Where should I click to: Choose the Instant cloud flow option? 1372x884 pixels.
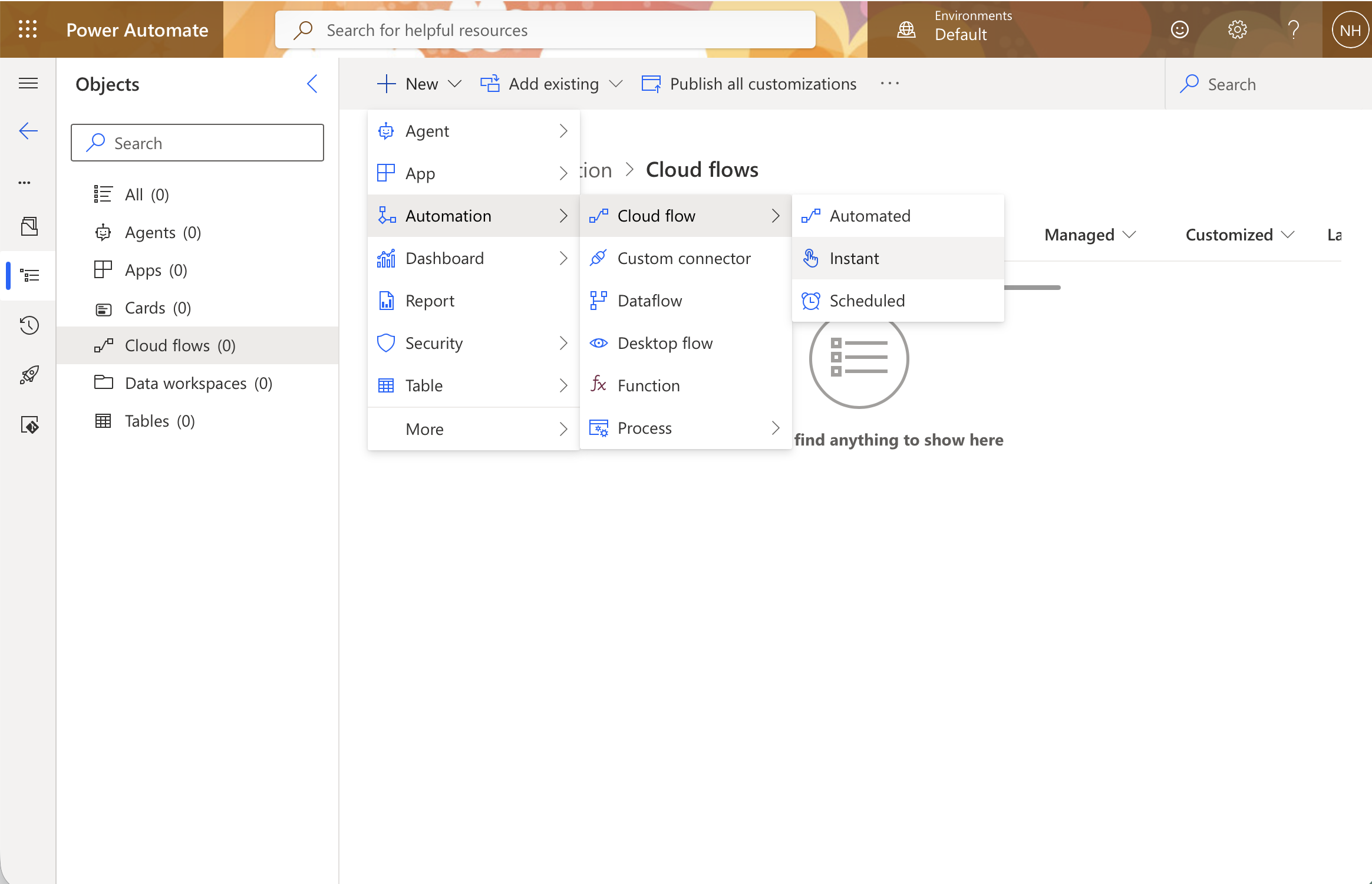click(898, 258)
